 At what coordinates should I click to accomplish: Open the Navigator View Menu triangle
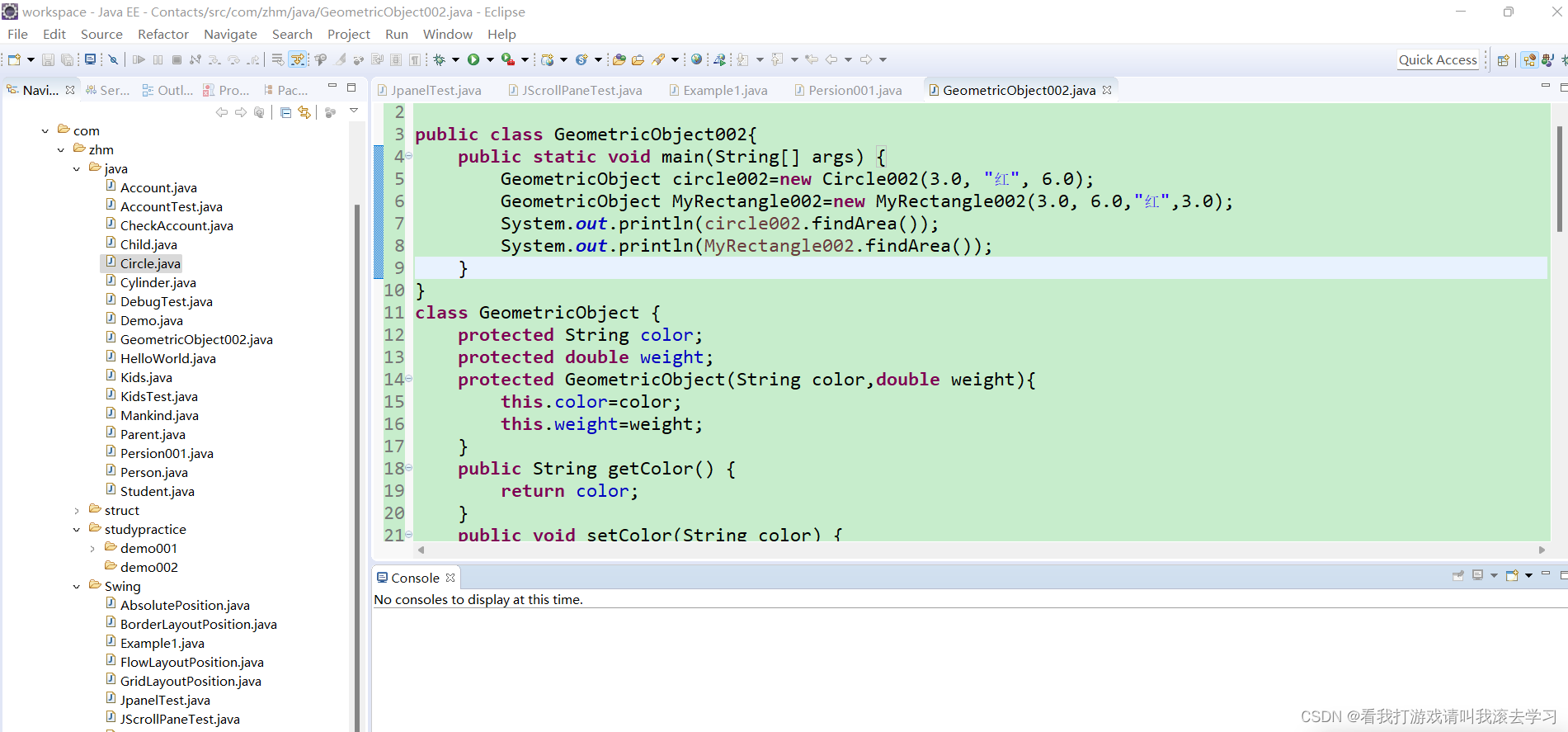pyautogui.click(x=354, y=111)
